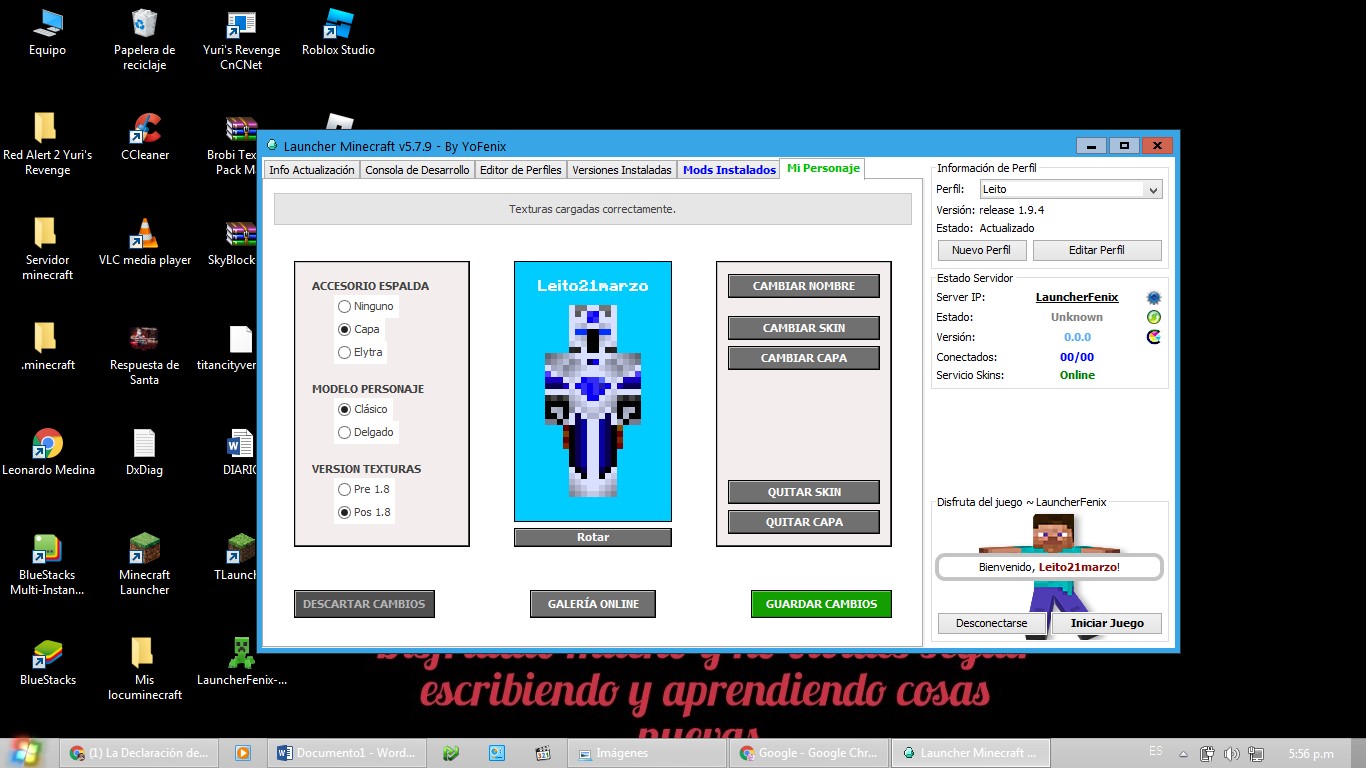The image size is (1366, 768).
Task: Select the Mi Personaje tab
Action: point(822,168)
